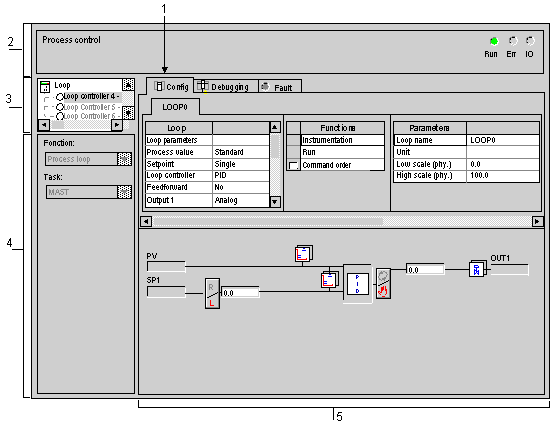Click the High scale value field 100.0
552x434 pixels.
coord(503,175)
